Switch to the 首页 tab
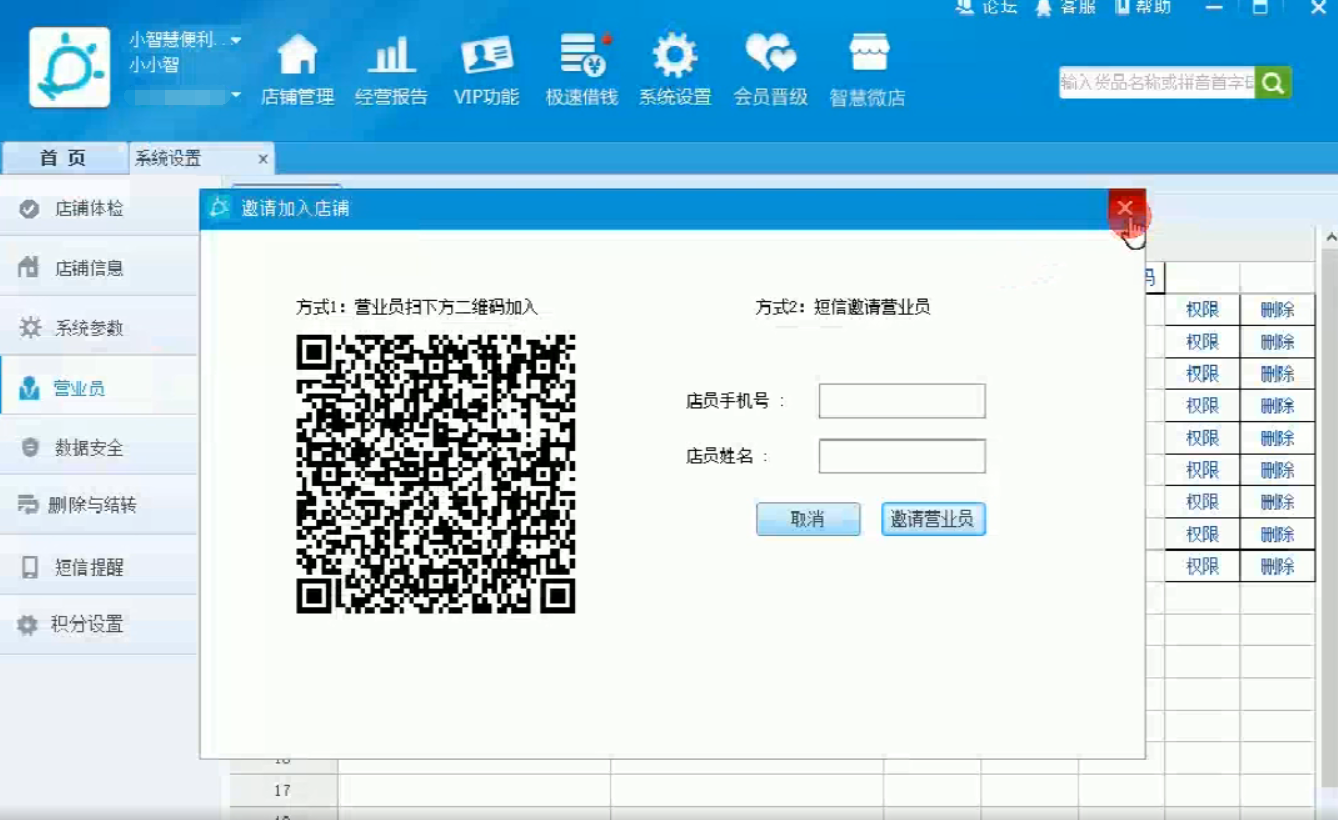 [x=62, y=158]
